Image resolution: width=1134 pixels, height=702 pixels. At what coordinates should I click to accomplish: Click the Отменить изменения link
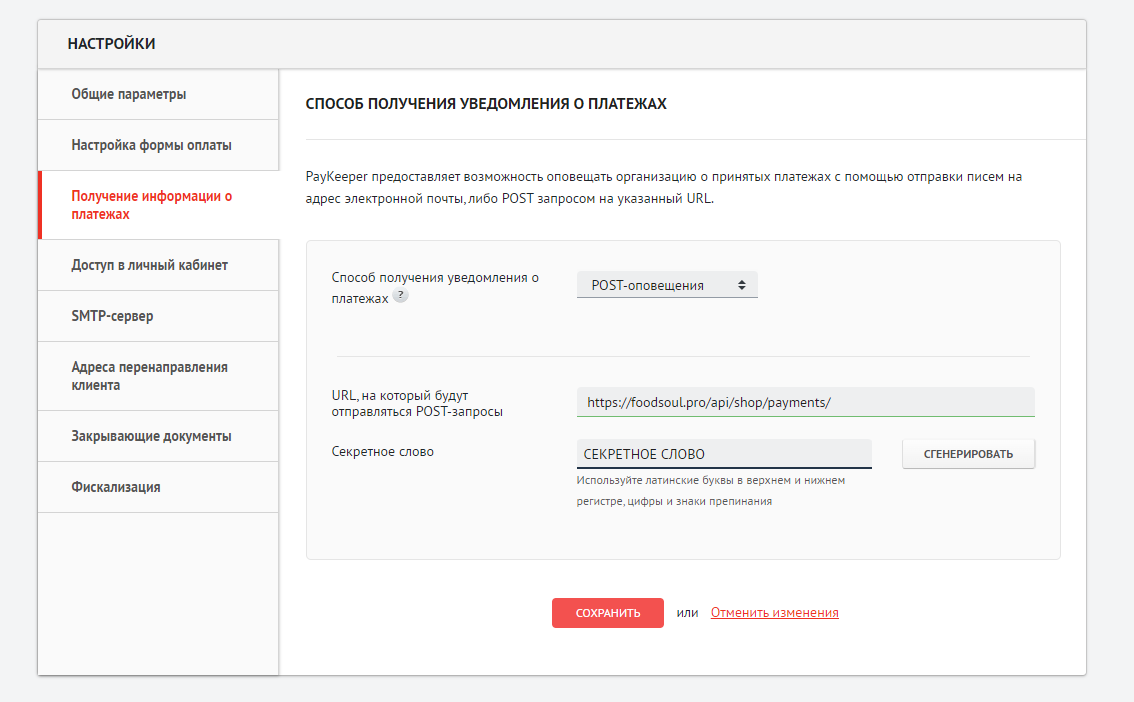[774, 613]
